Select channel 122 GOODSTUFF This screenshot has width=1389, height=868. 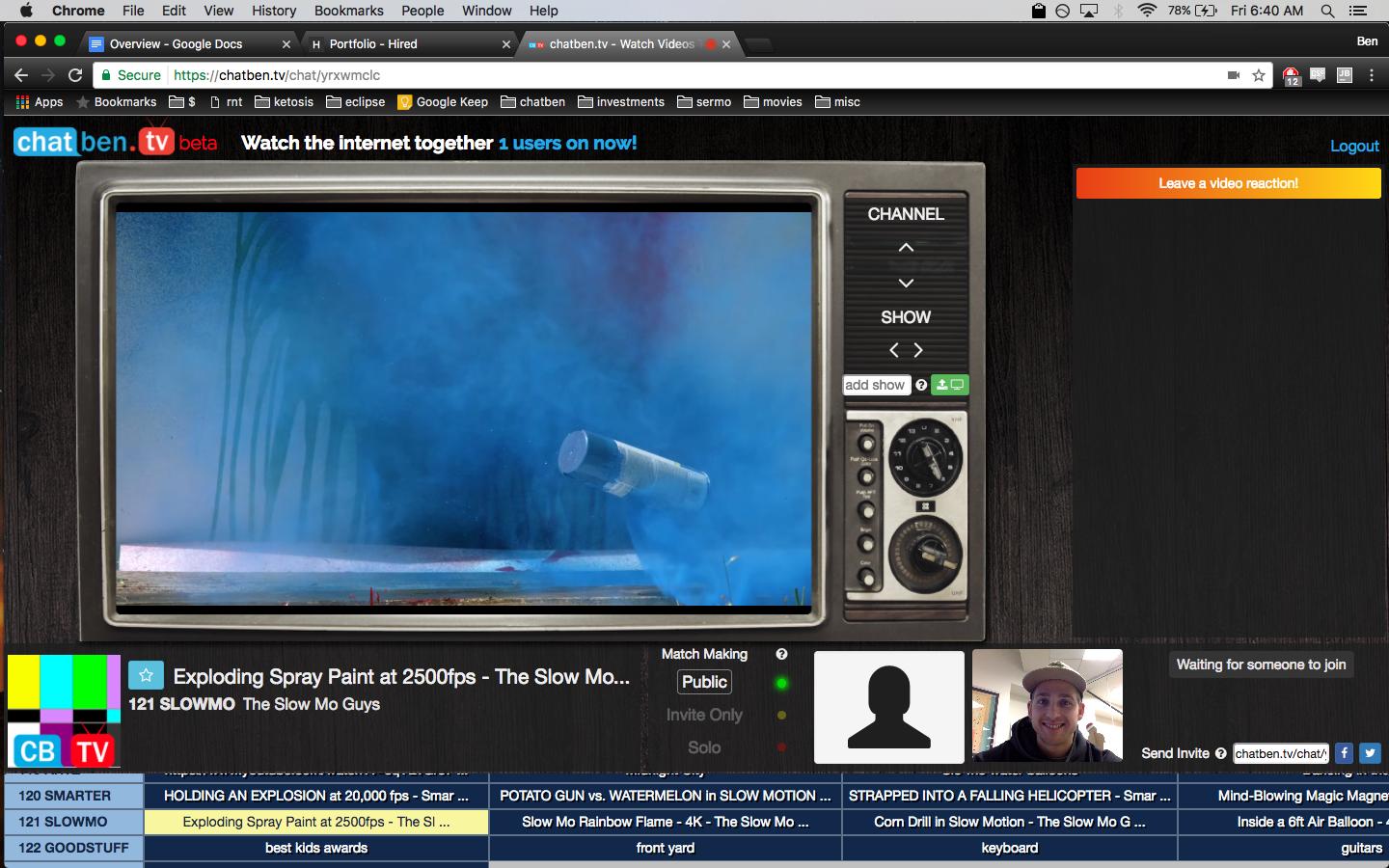[x=74, y=848]
